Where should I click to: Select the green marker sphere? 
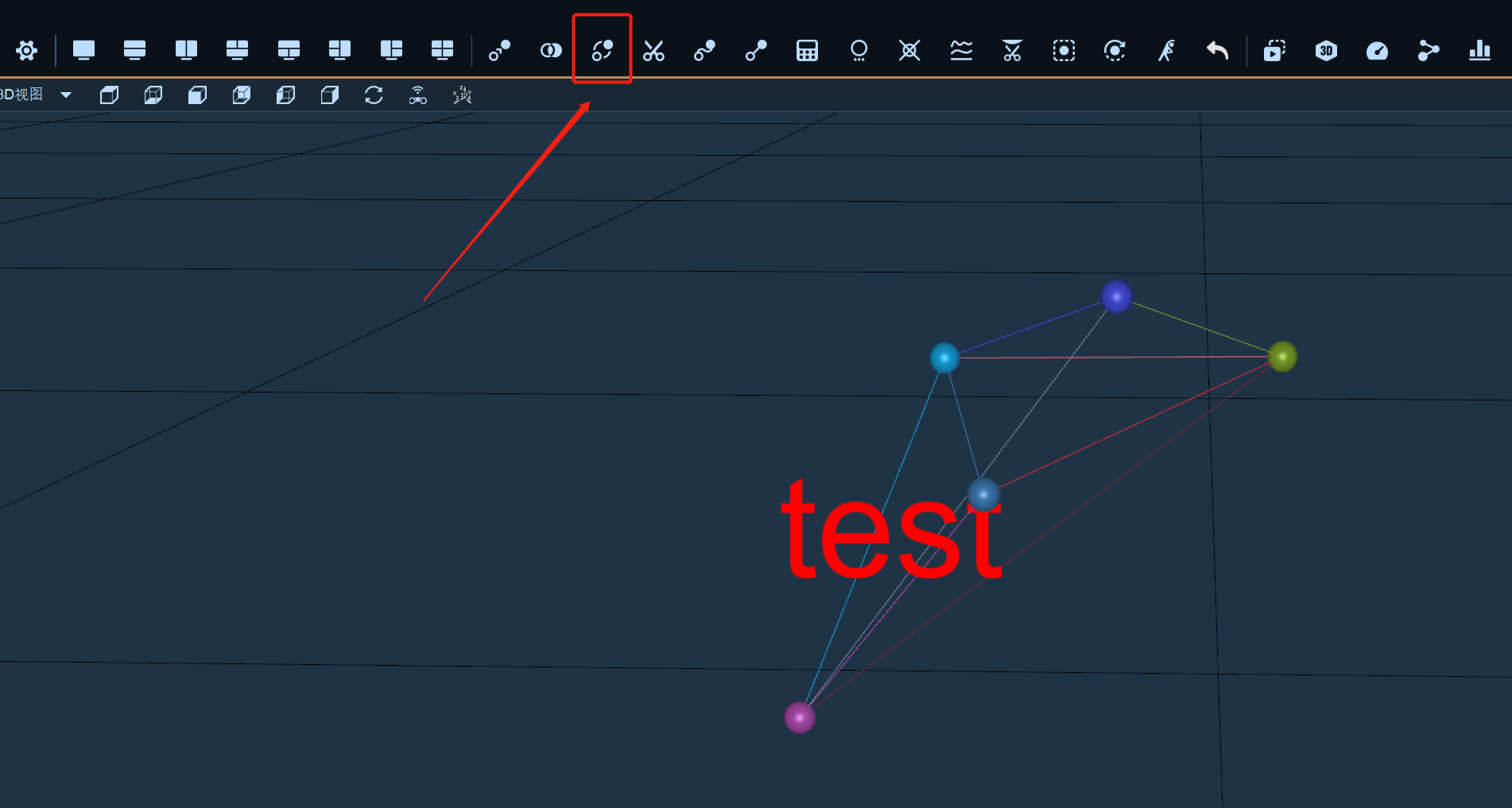1282,357
